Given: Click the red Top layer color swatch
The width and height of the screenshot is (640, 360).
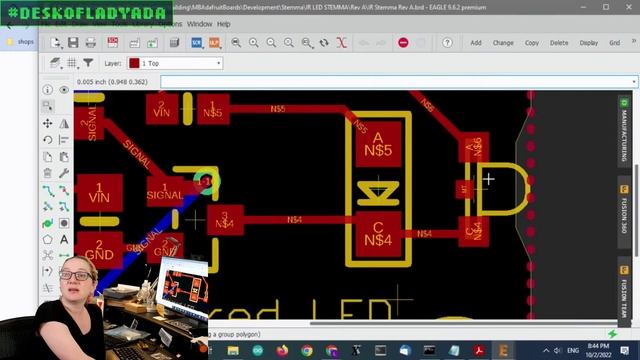Looking at the screenshot, I should 134,63.
